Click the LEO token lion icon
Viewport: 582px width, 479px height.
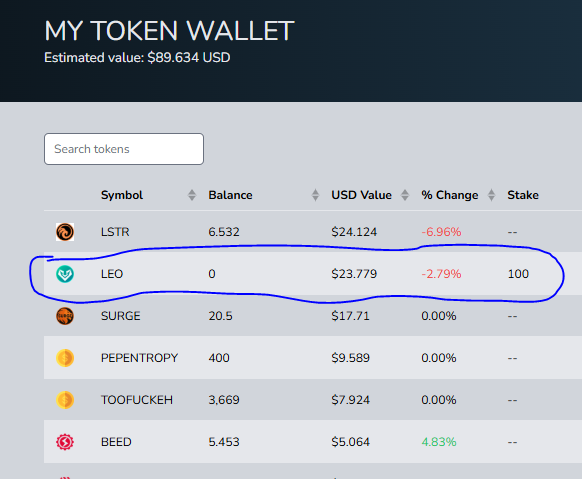tap(65, 274)
